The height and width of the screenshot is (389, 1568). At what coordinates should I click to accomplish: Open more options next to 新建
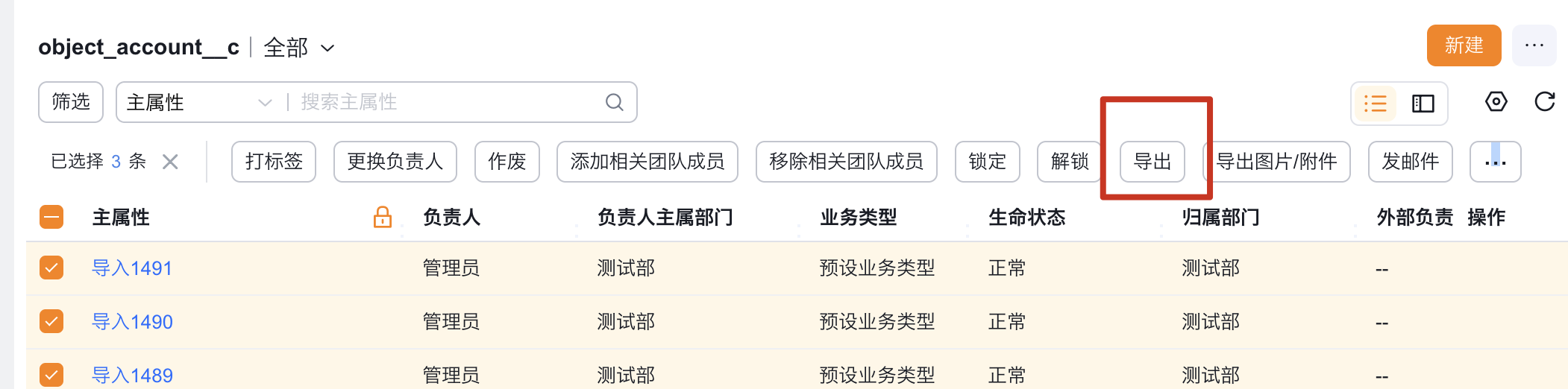(1534, 45)
